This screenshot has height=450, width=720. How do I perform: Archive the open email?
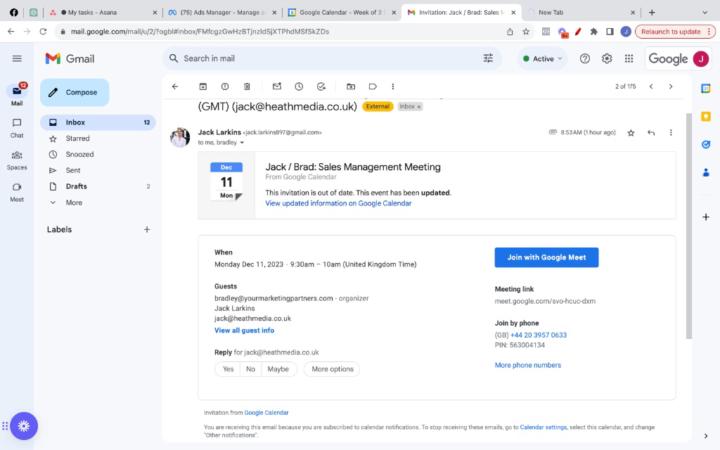pos(203,86)
